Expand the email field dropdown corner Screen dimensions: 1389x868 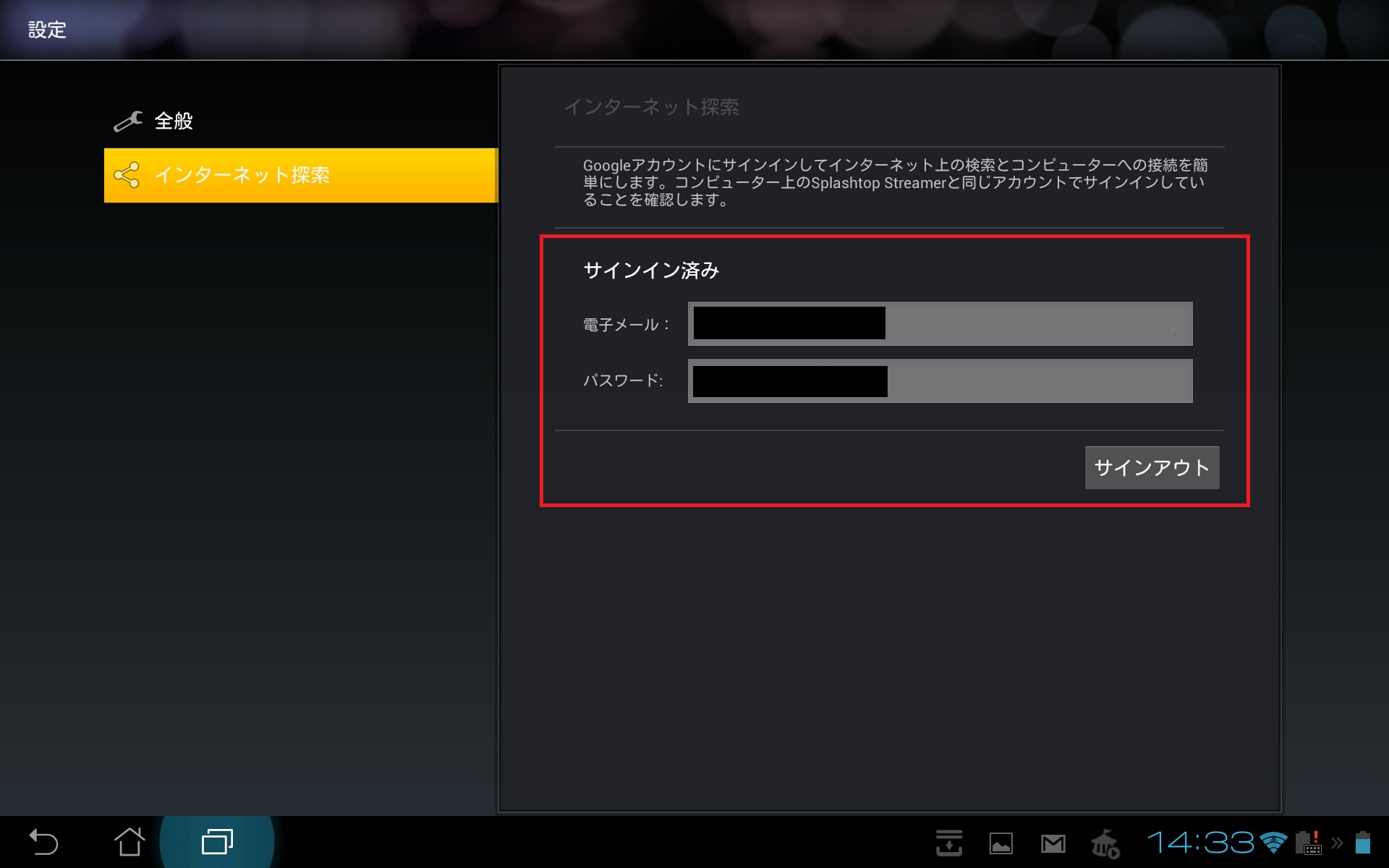tap(1172, 329)
